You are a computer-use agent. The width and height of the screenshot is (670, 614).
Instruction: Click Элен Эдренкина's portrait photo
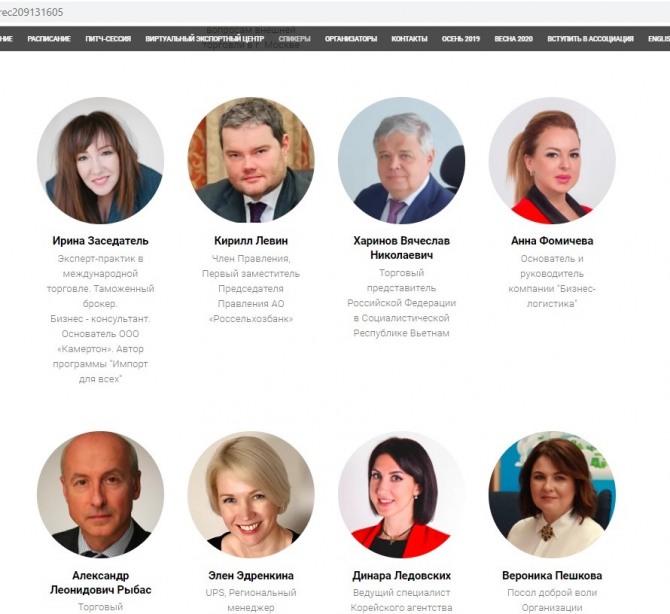[x=251, y=495]
